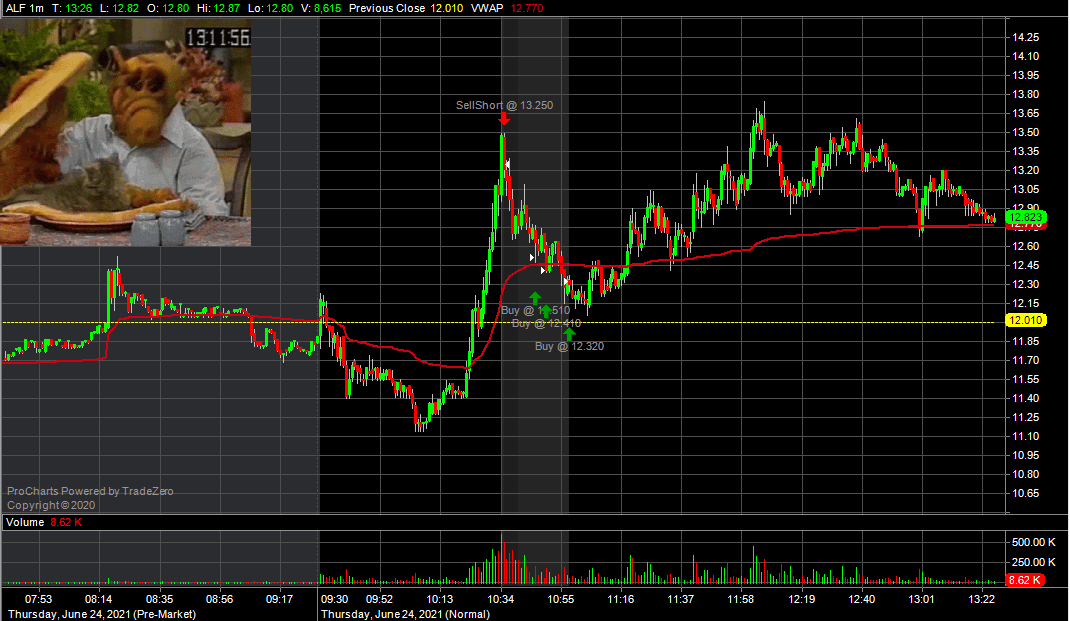Click the T: 13:26 time readout
The height and width of the screenshot is (621, 1070).
[x=72, y=8]
